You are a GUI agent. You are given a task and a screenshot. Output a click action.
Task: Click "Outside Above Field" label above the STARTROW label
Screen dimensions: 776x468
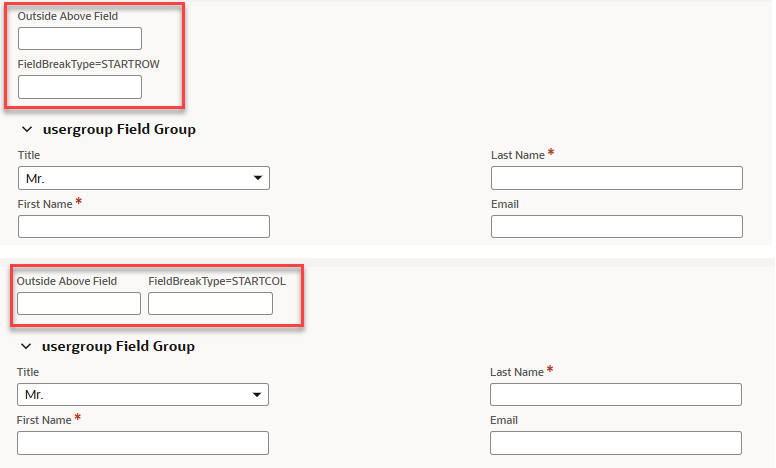(x=68, y=16)
